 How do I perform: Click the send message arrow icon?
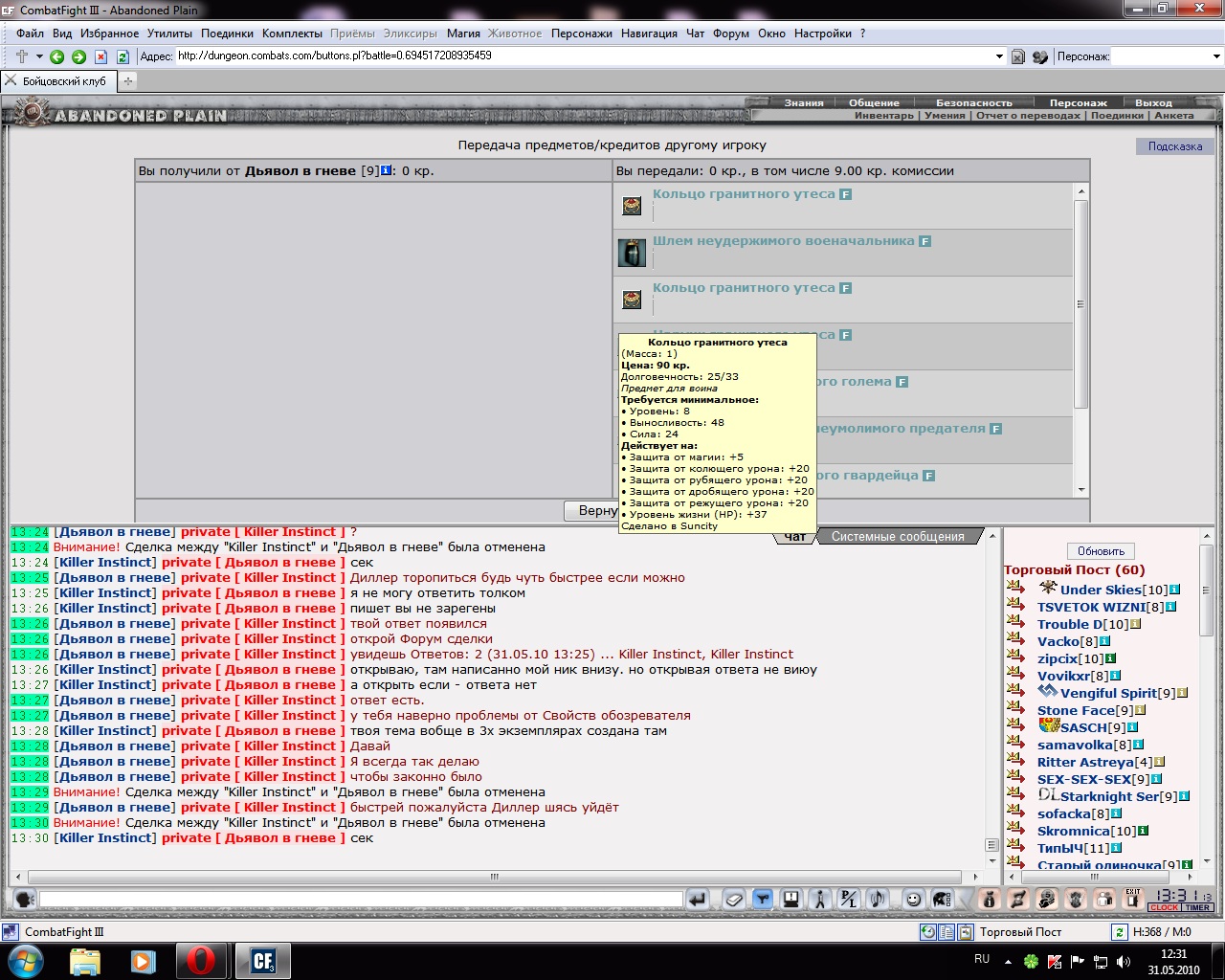pyautogui.click(x=697, y=899)
